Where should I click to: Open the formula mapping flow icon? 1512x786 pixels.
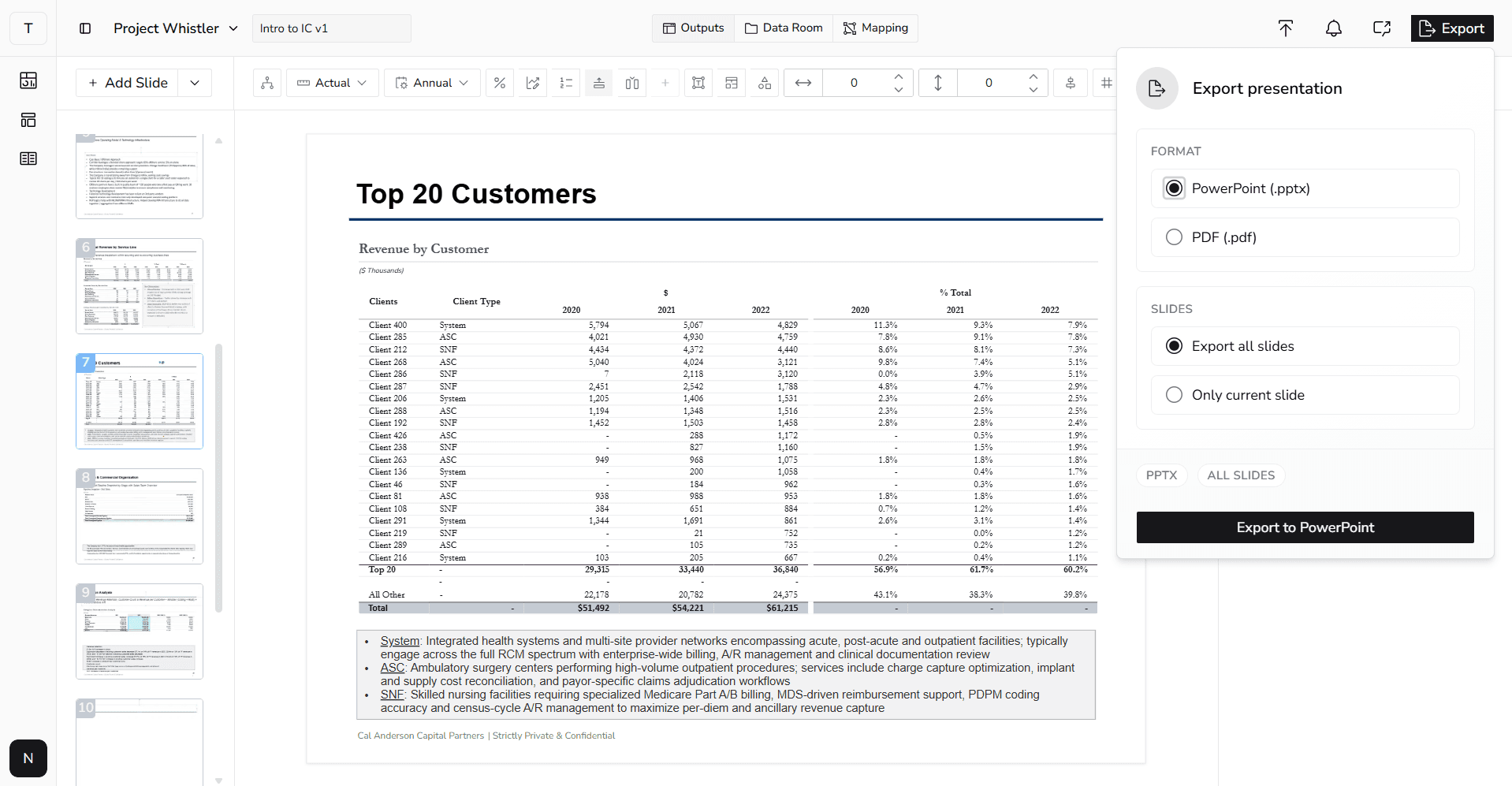point(266,83)
